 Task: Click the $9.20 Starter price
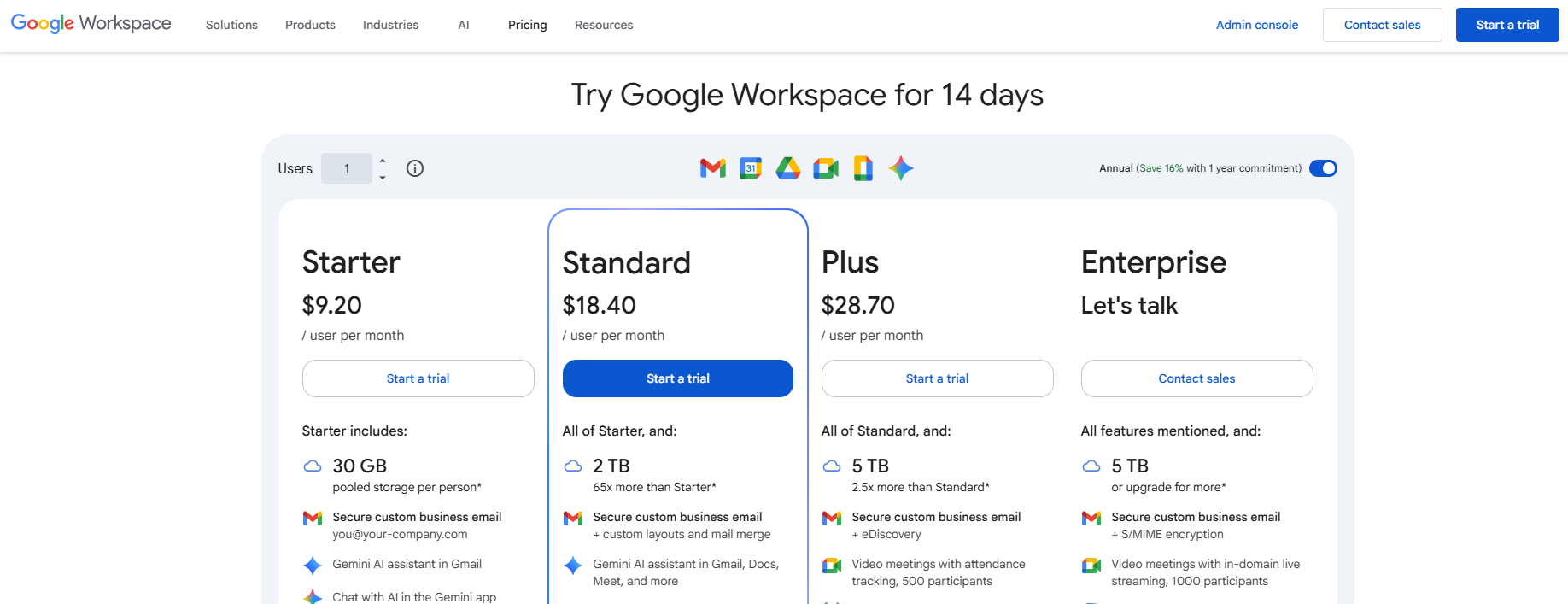tap(332, 305)
